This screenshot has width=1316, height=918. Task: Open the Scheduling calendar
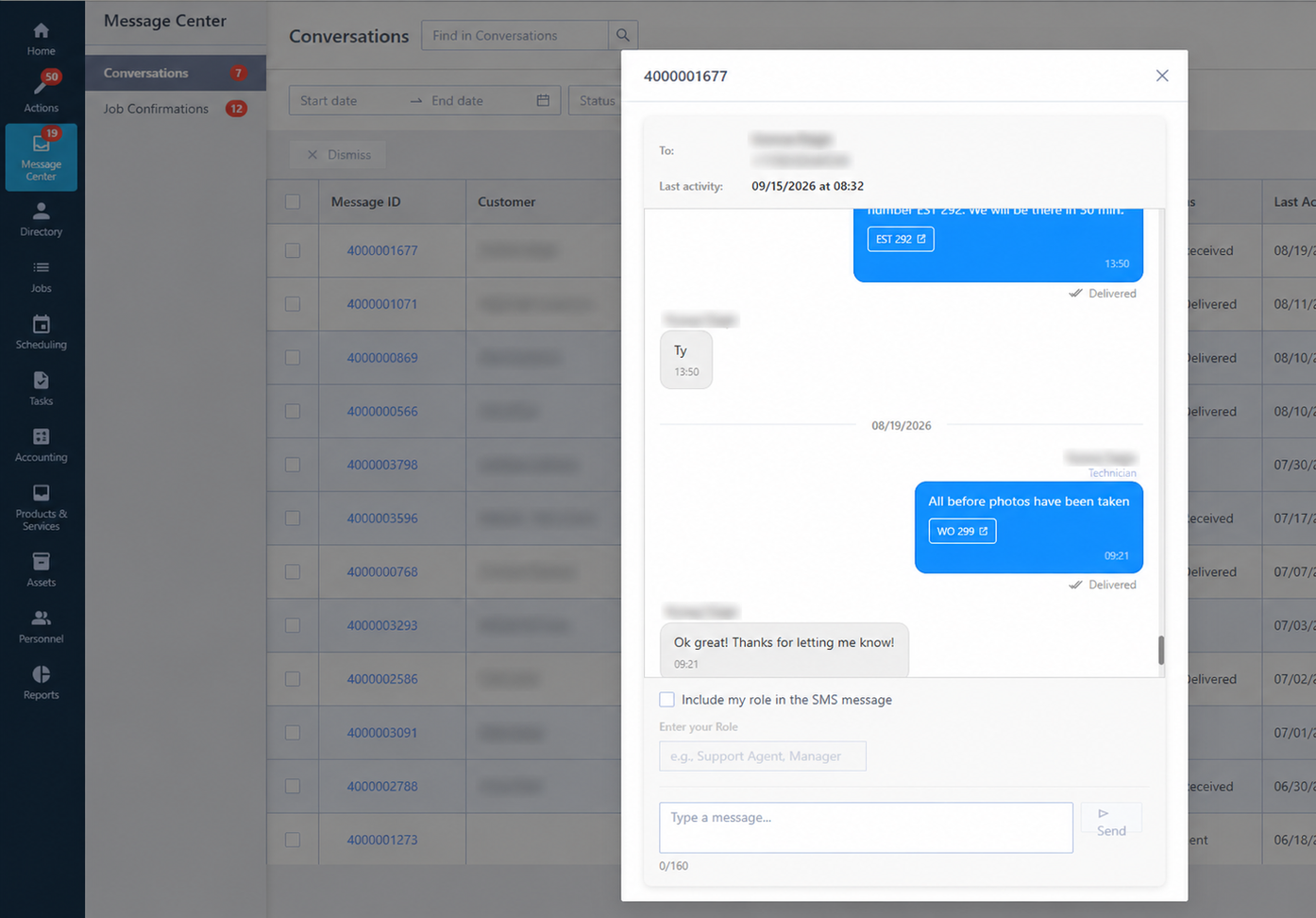point(41,332)
